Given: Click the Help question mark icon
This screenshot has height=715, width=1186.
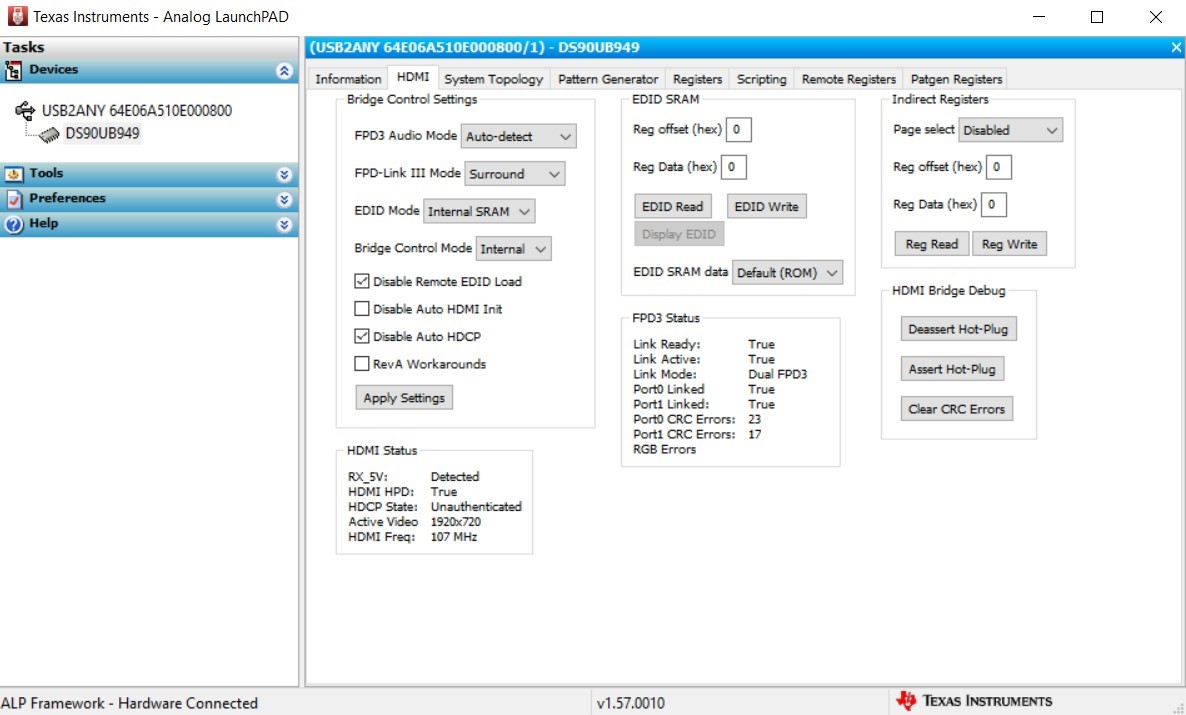Looking at the screenshot, I should [x=14, y=225].
